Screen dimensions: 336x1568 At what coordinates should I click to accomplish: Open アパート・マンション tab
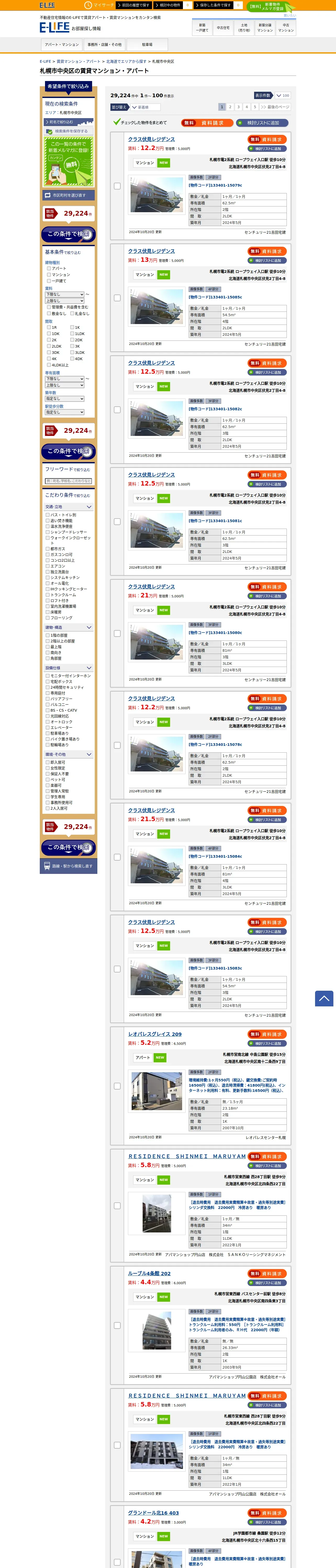point(61,44)
